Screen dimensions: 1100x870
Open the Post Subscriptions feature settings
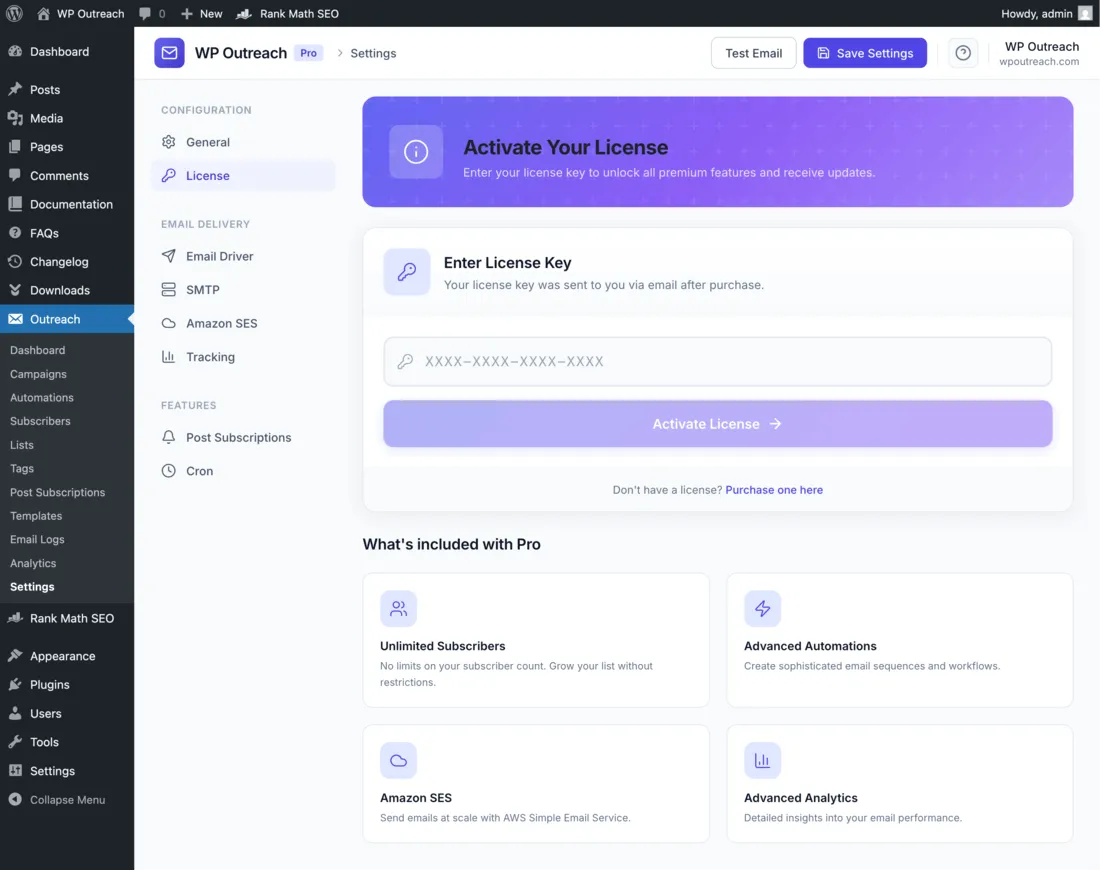tap(238, 437)
